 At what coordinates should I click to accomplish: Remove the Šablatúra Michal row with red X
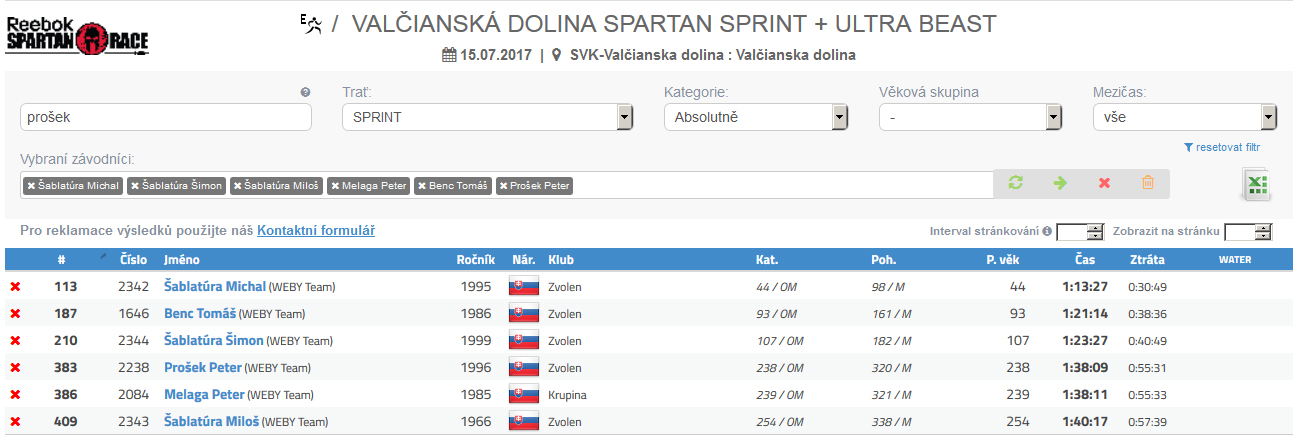pyautogui.click(x=15, y=287)
